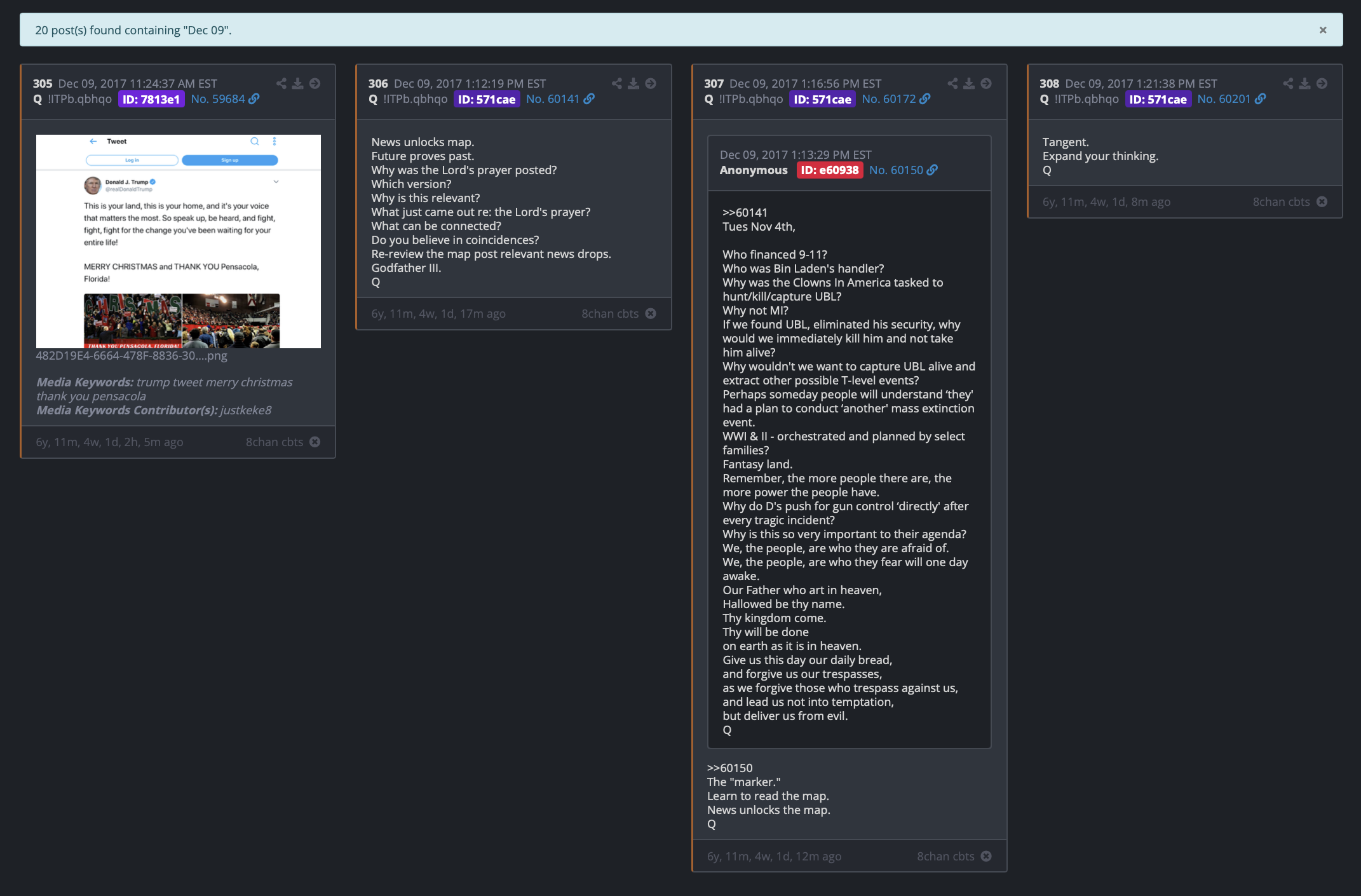Click the ">>60150" reference in post 307
1361x896 pixels.
[729, 768]
